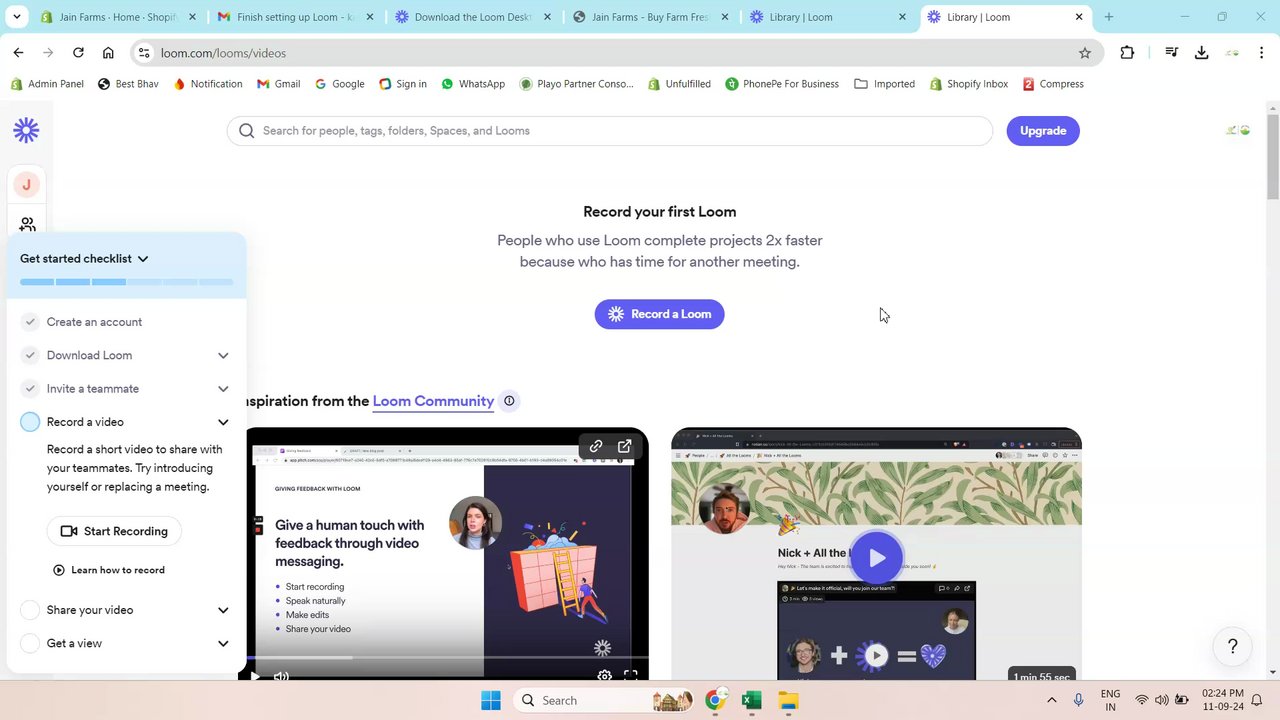Open Chrome extensions puzzle icon

point(1127,53)
